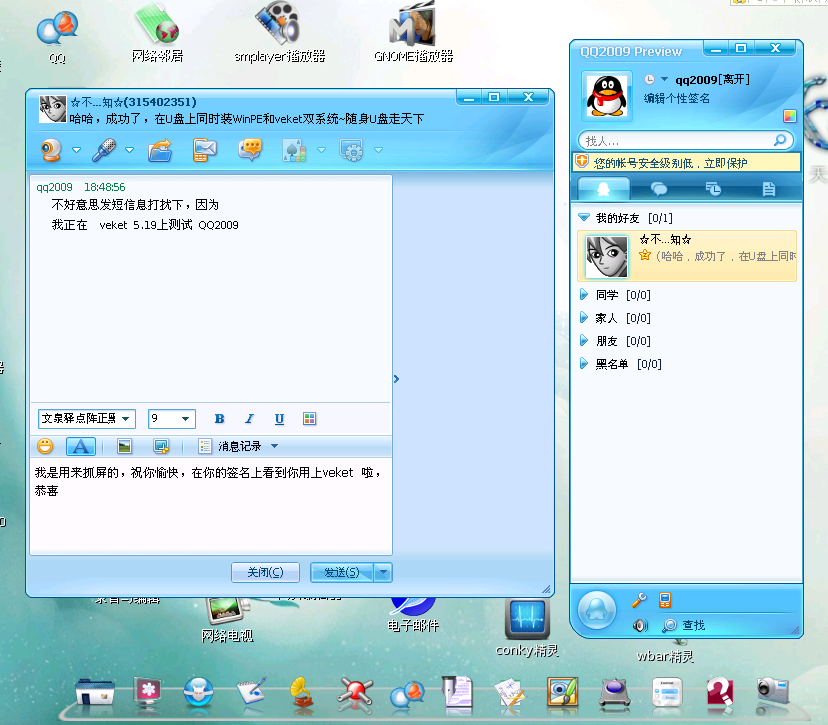Open the online status dropdown beside qq2009
This screenshot has height=725, width=828.
pos(664,79)
